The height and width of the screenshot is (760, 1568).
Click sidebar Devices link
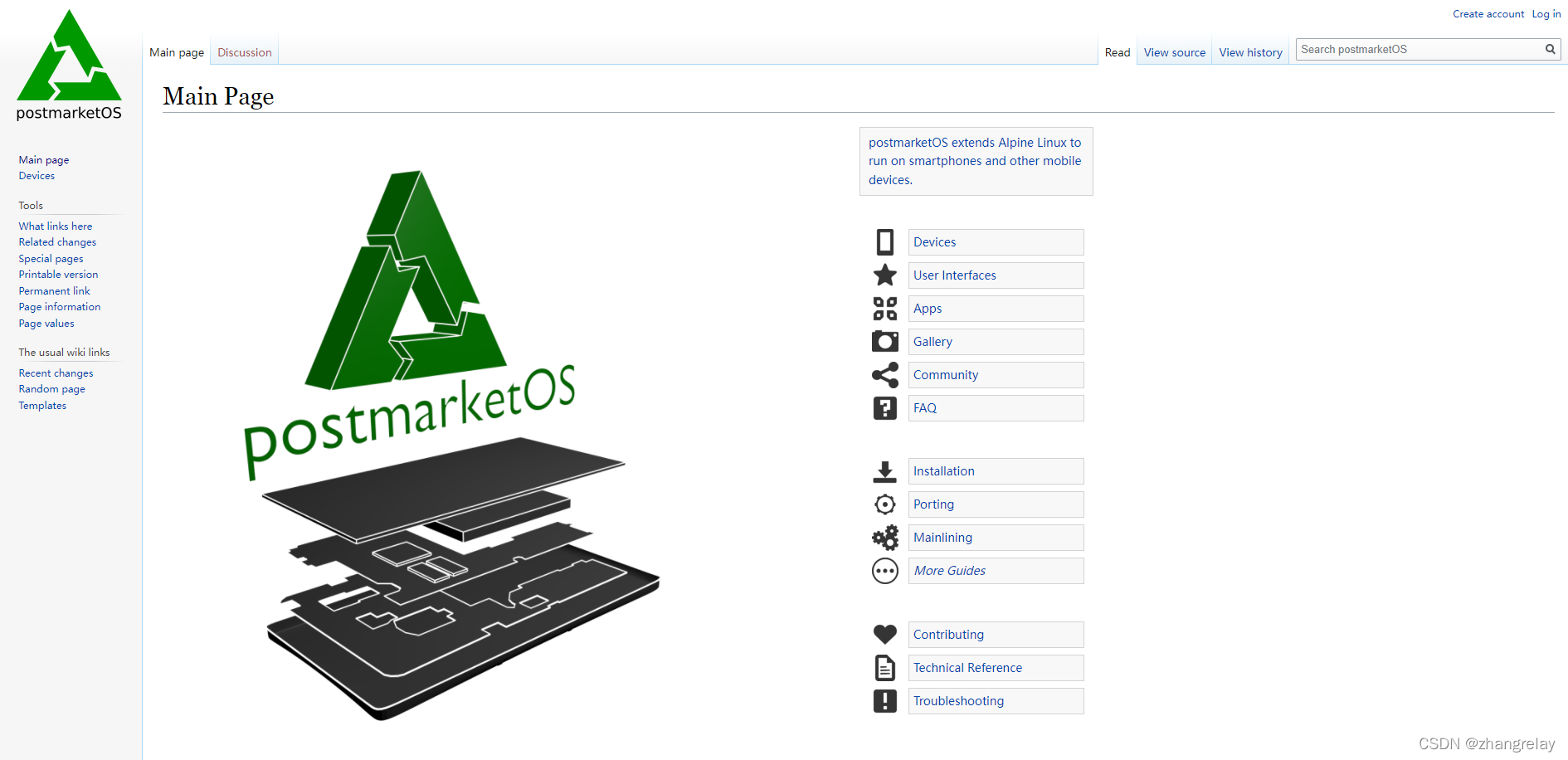37,176
